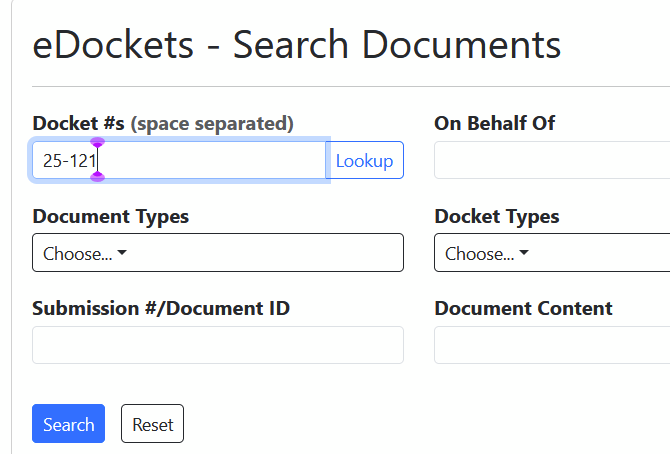The image size is (670, 454).
Task: Click the caret arrow in Document Types dropdown
Action: (122, 253)
